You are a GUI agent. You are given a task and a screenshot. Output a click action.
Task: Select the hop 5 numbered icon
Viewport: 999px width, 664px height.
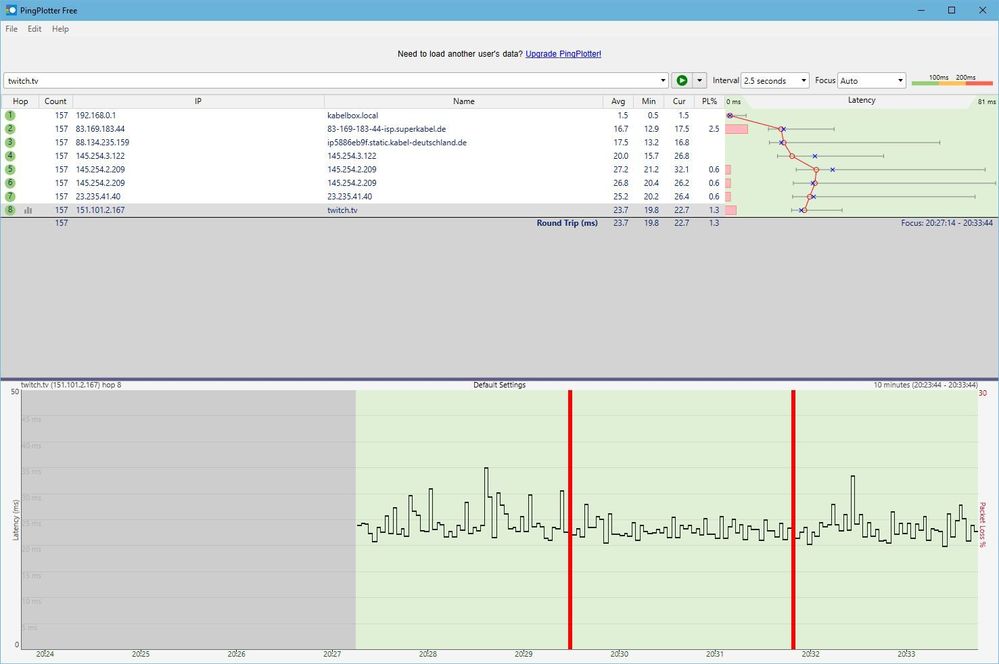(10, 169)
